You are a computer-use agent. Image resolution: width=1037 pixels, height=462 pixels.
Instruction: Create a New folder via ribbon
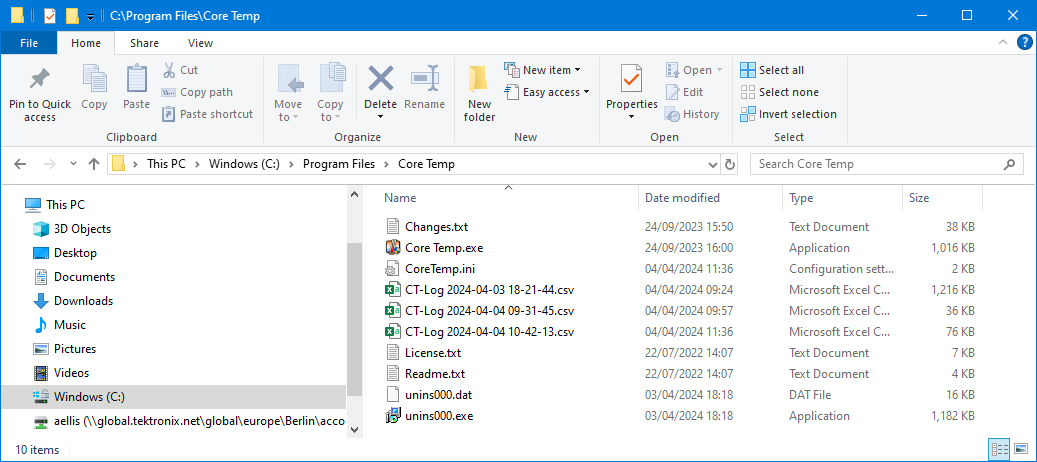pos(479,93)
